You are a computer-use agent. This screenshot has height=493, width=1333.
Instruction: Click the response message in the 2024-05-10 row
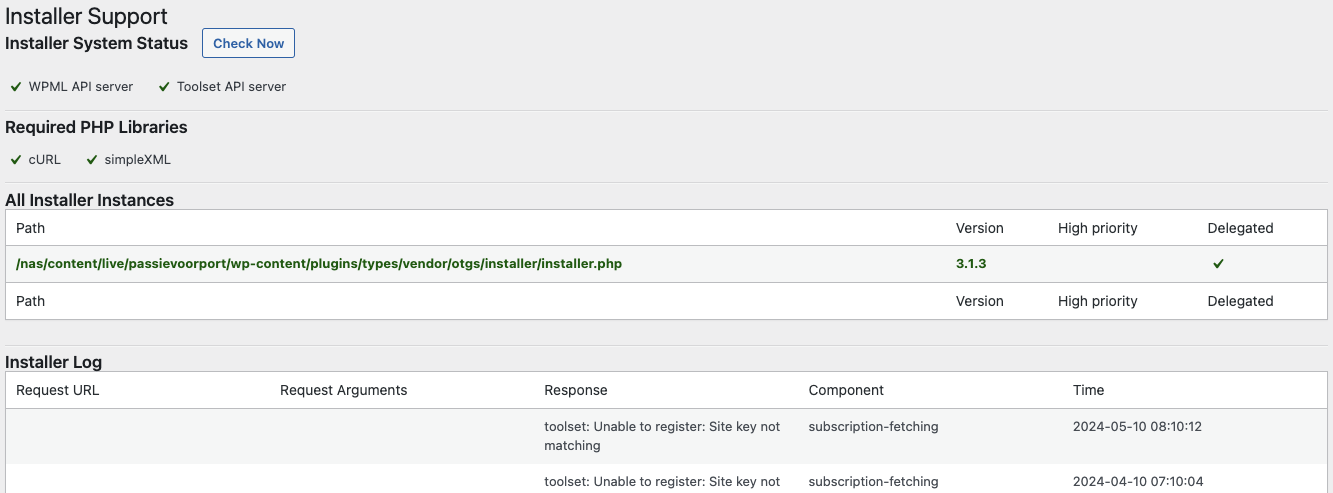pyautogui.click(x=662, y=436)
